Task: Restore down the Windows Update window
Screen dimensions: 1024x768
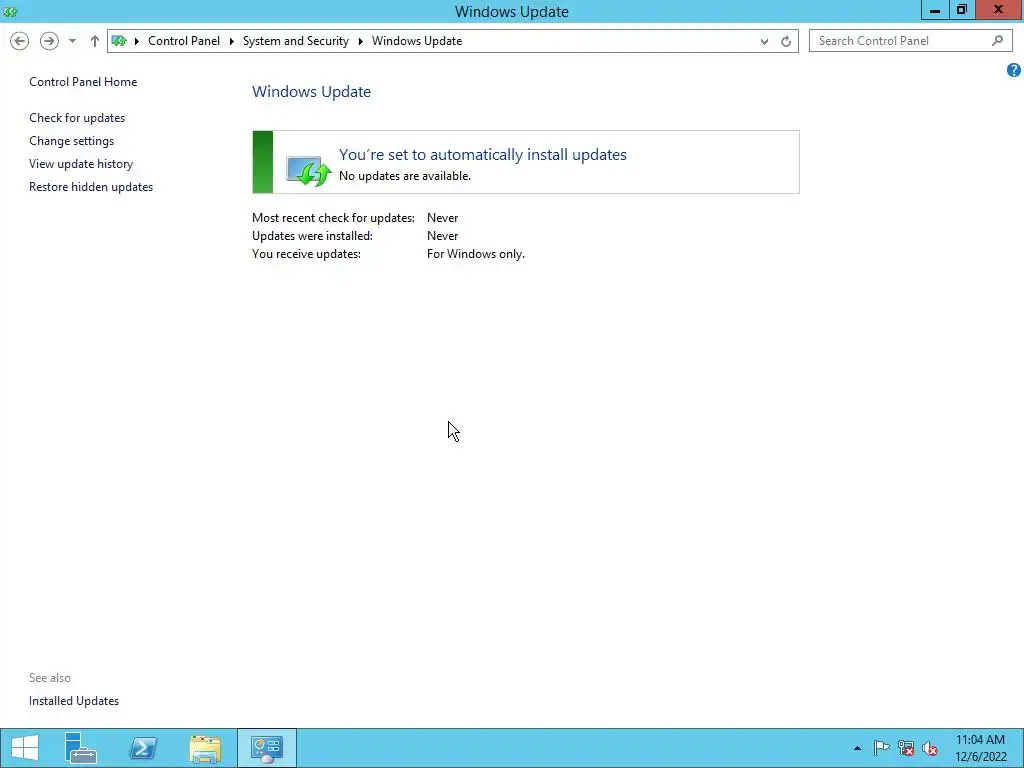Action: click(x=961, y=10)
